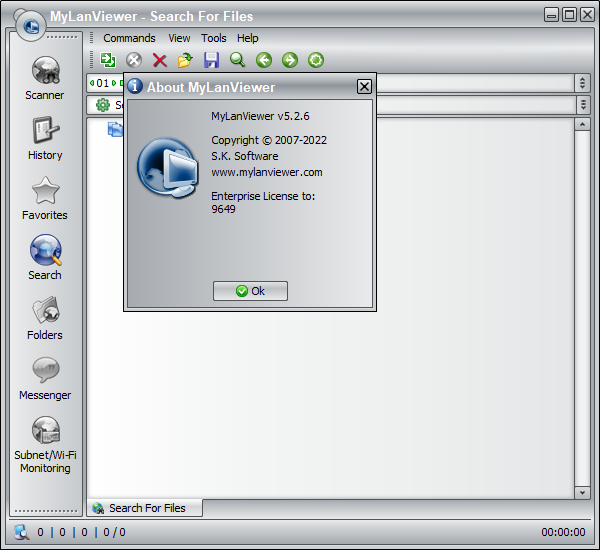The image size is (600, 550).
Task: Open the History panel
Action: coord(45,138)
